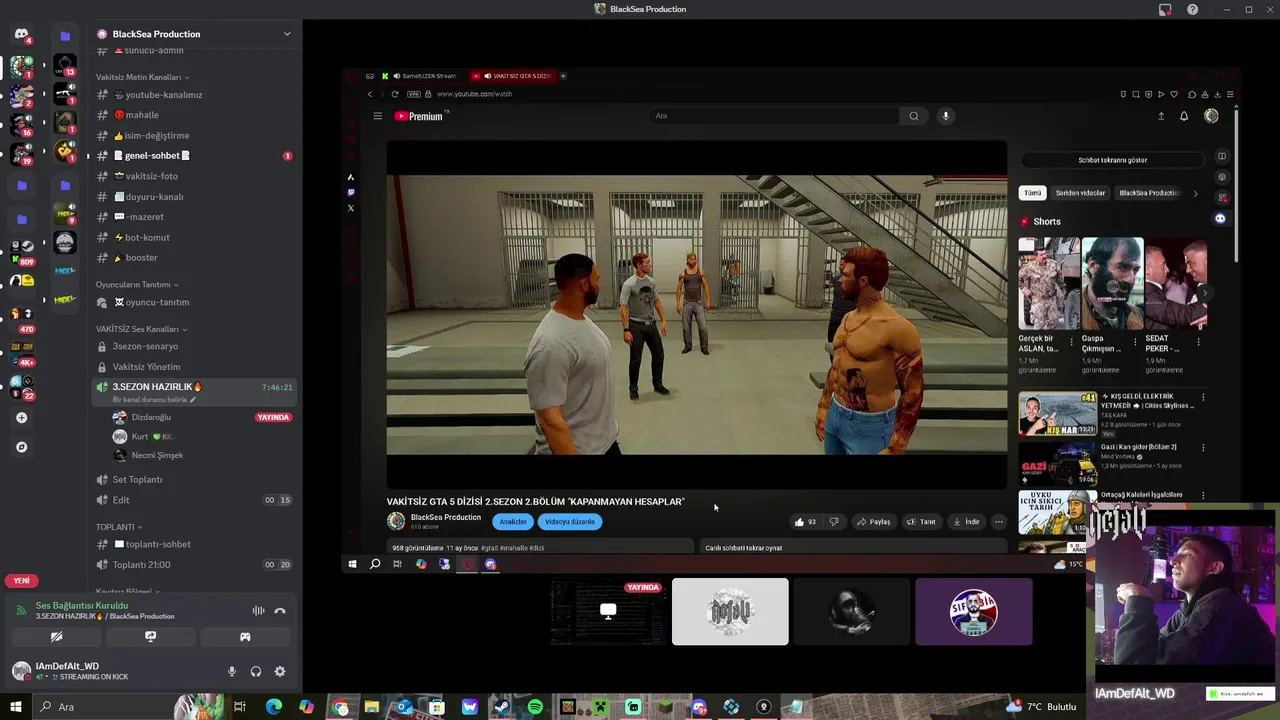Click add a server plus icon

coord(21,418)
